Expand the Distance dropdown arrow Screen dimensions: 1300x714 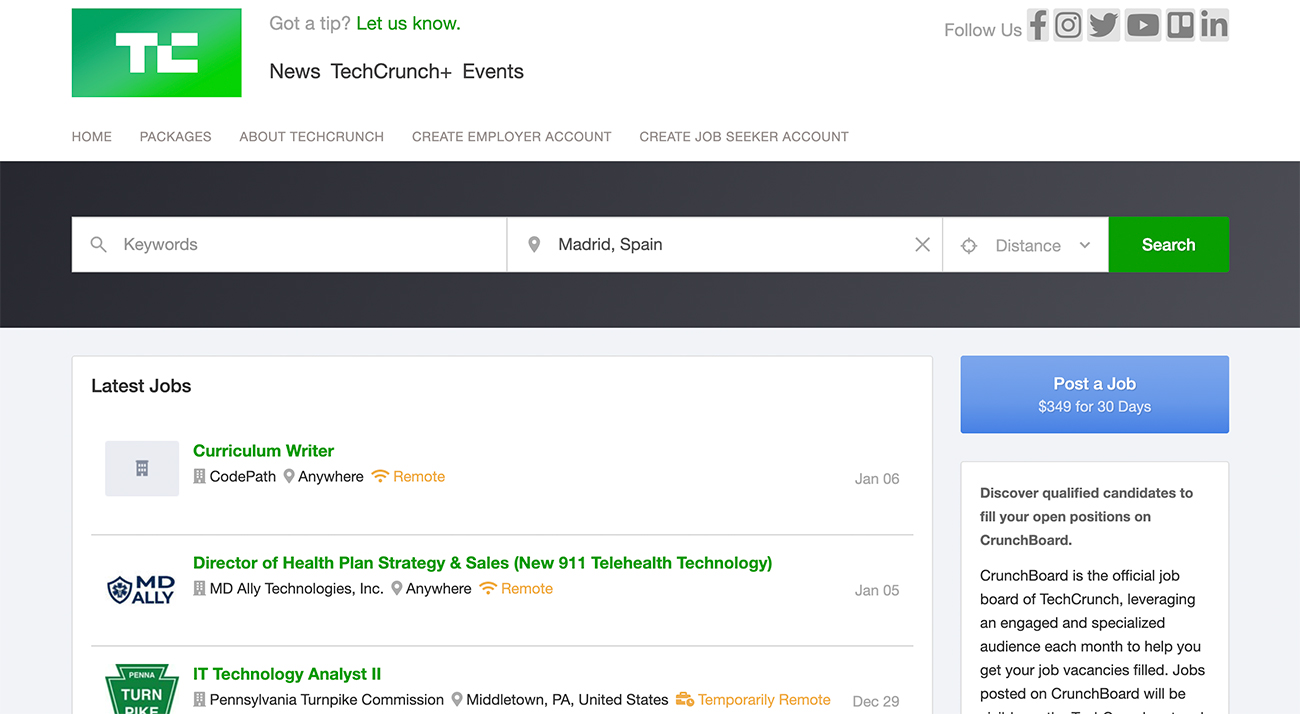(x=1084, y=245)
